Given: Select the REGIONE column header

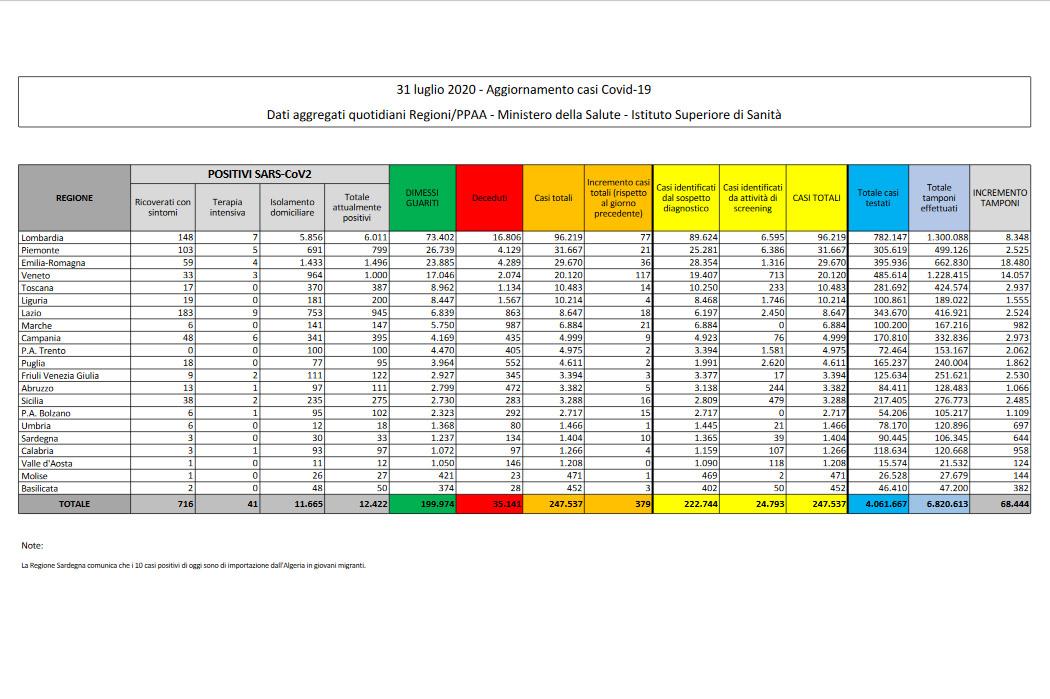Looking at the screenshot, I should click(74, 198).
